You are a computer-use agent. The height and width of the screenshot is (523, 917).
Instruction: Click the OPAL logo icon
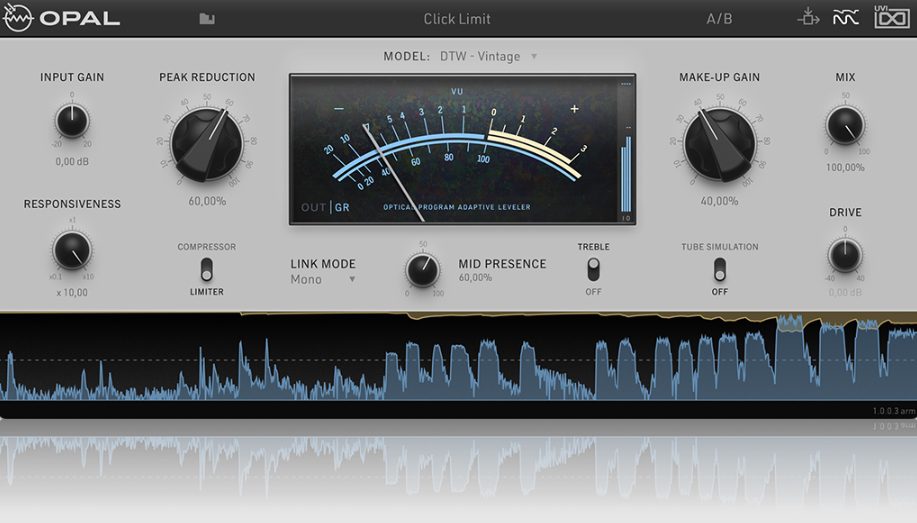point(18,18)
